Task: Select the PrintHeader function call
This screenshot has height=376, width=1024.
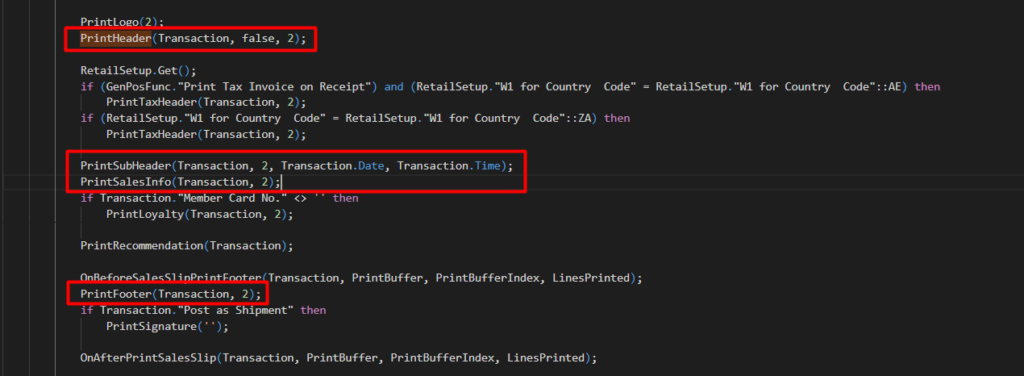Action: [193, 39]
